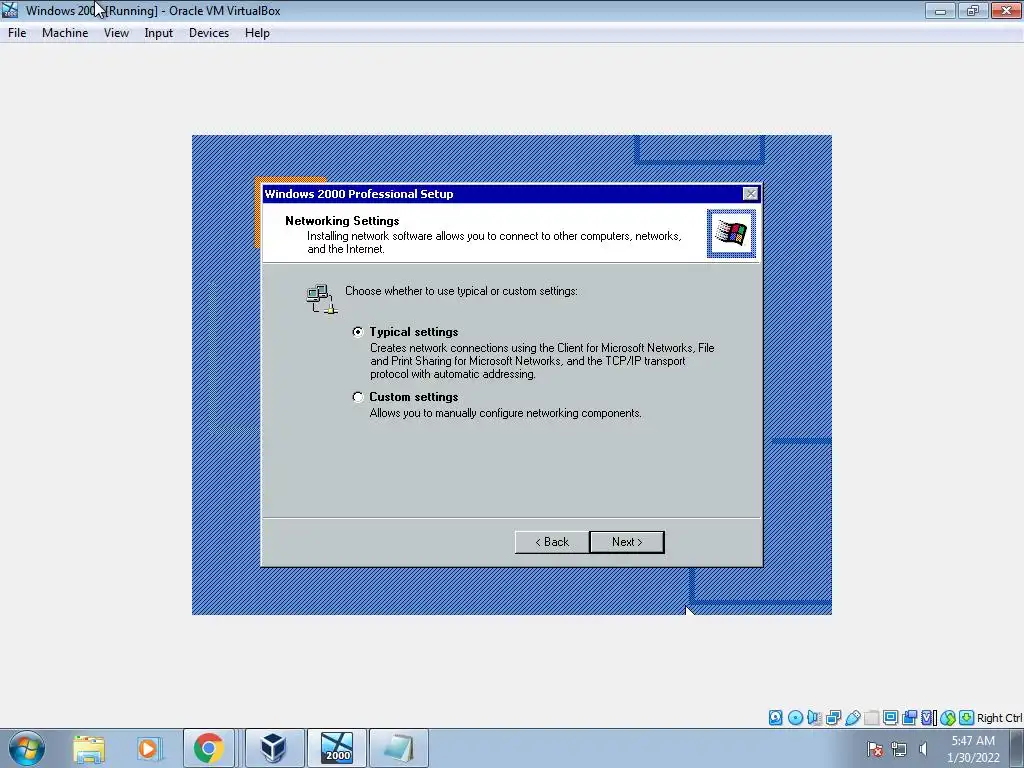Image resolution: width=1024 pixels, height=768 pixels.
Task: Click the Action Center flag tray icon
Action: click(875, 748)
